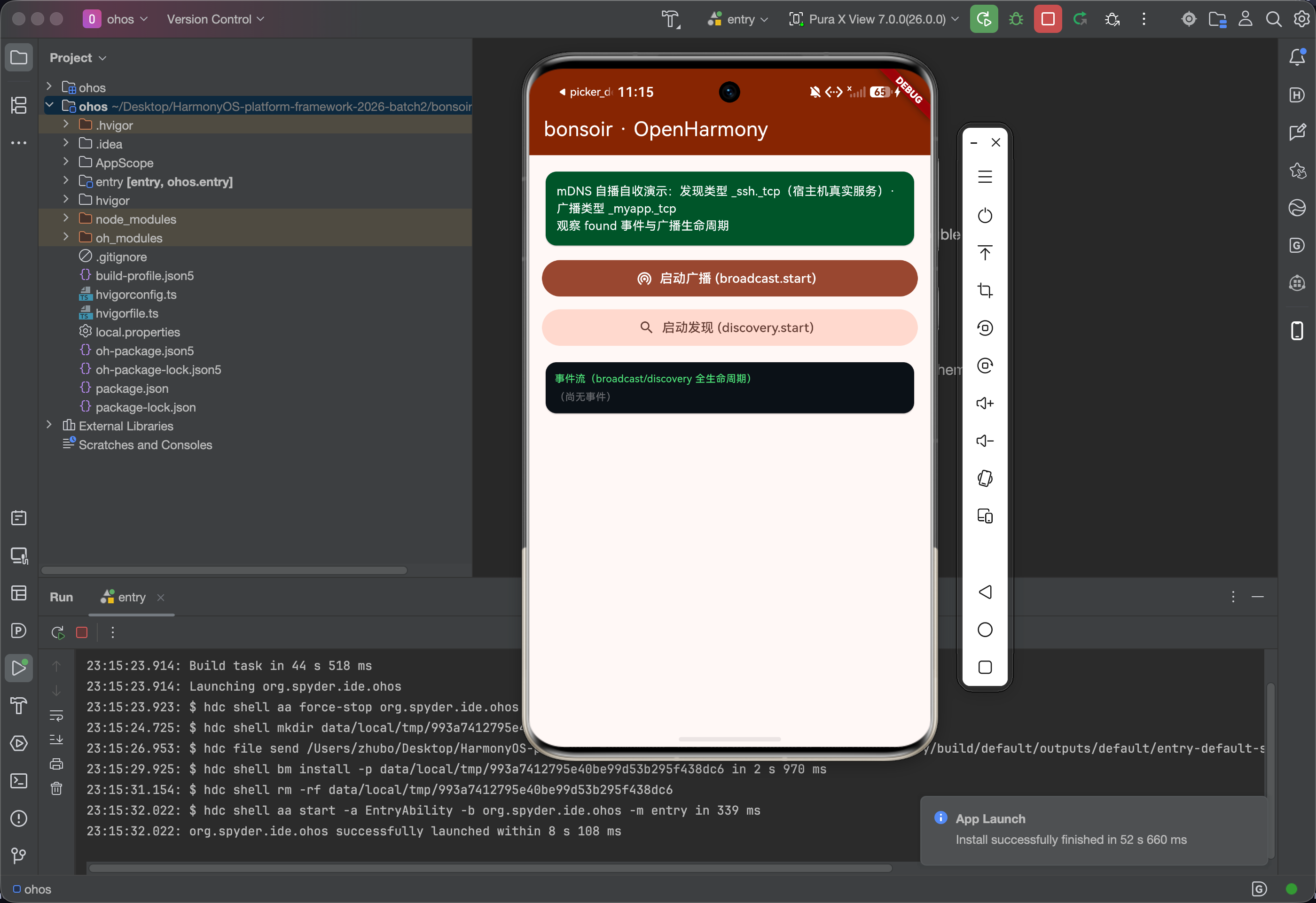
Task: Open Pura X View device selector dropdown
Action: pyautogui.click(x=874, y=19)
